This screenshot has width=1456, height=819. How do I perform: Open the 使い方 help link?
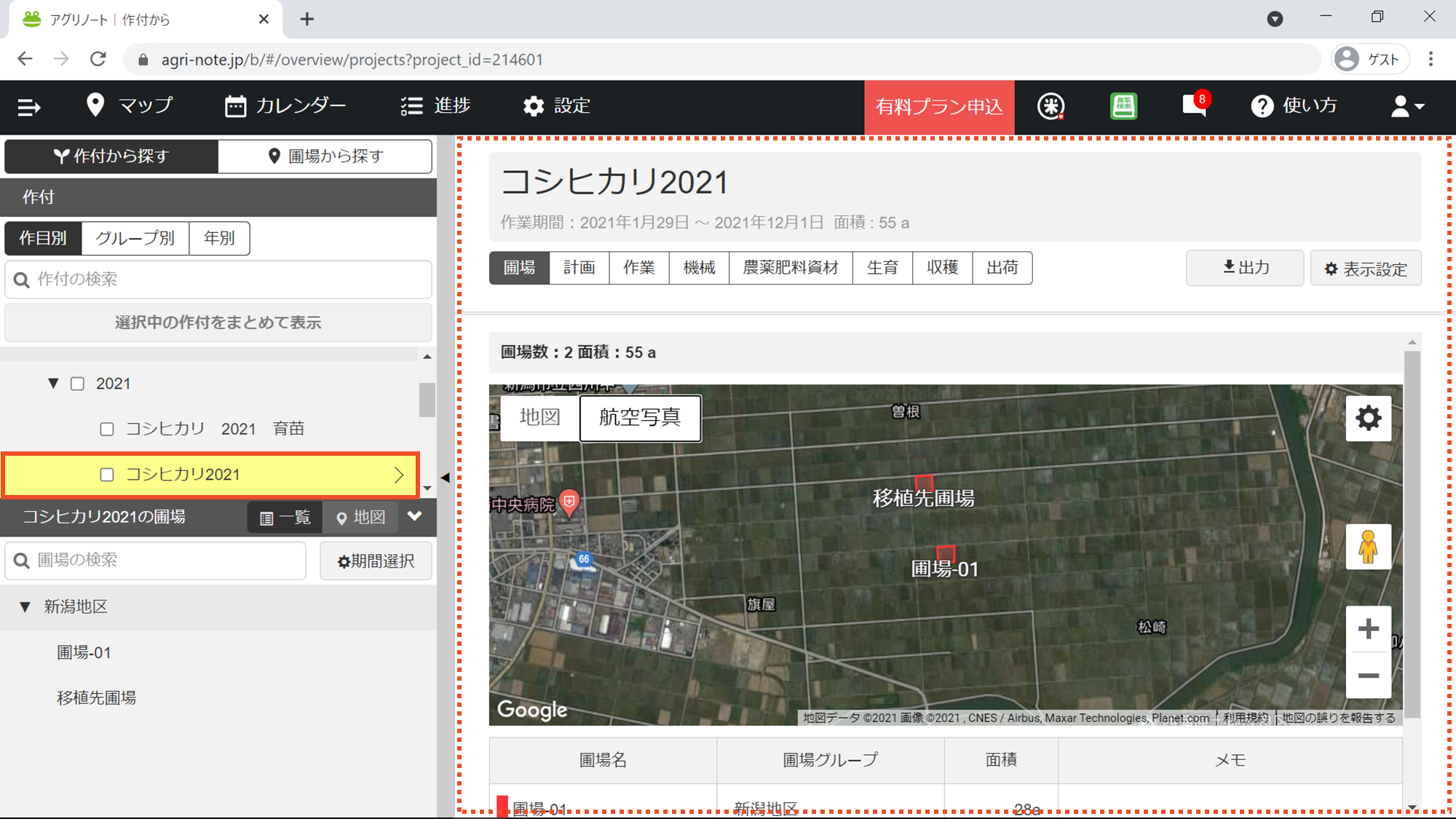[1294, 106]
